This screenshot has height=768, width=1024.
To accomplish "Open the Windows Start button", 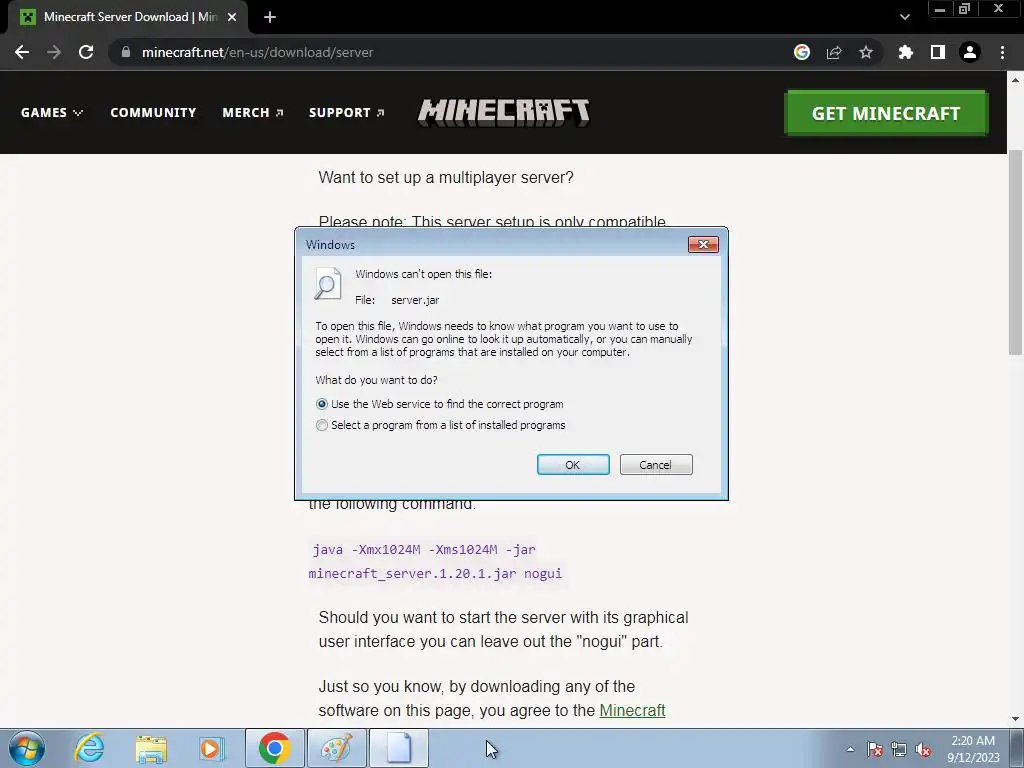I will pyautogui.click(x=26, y=748).
